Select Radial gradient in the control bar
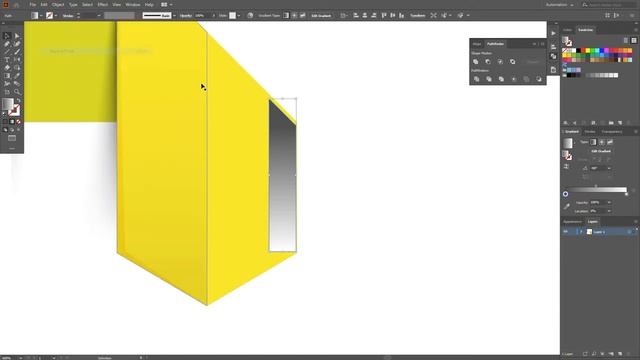640x360 pixels. point(294,16)
